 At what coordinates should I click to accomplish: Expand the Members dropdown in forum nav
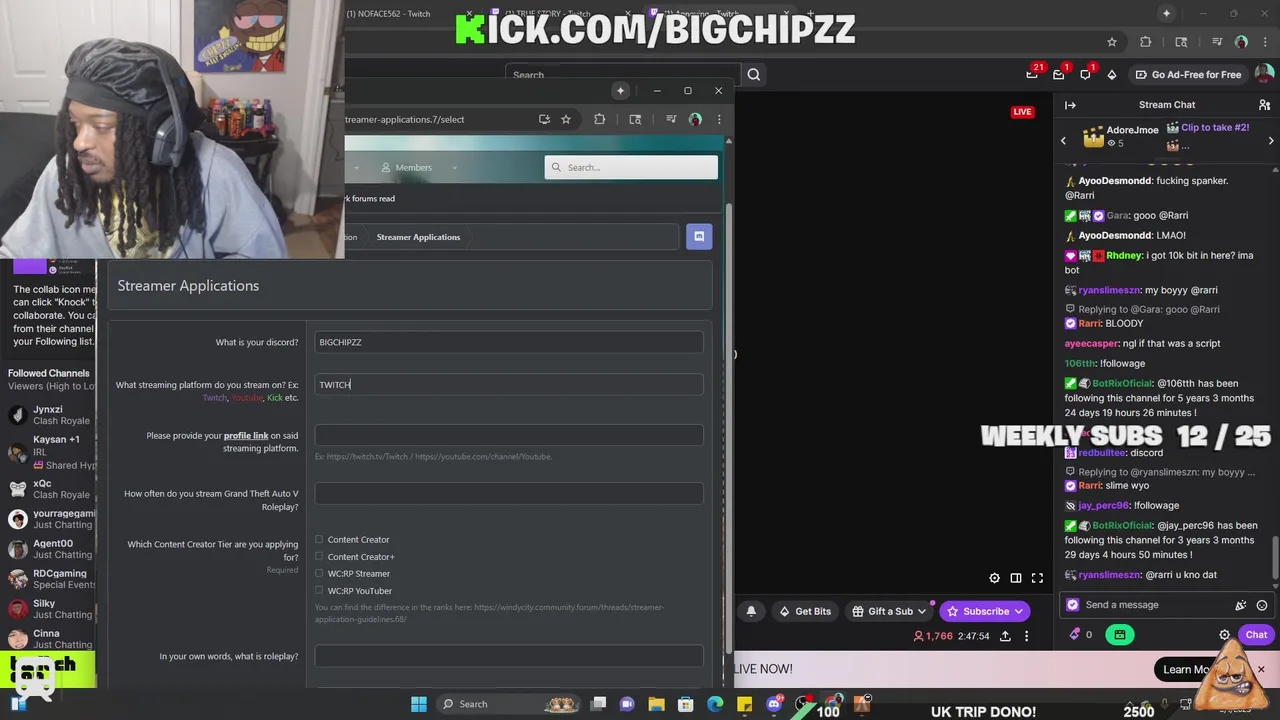[454, 168]
